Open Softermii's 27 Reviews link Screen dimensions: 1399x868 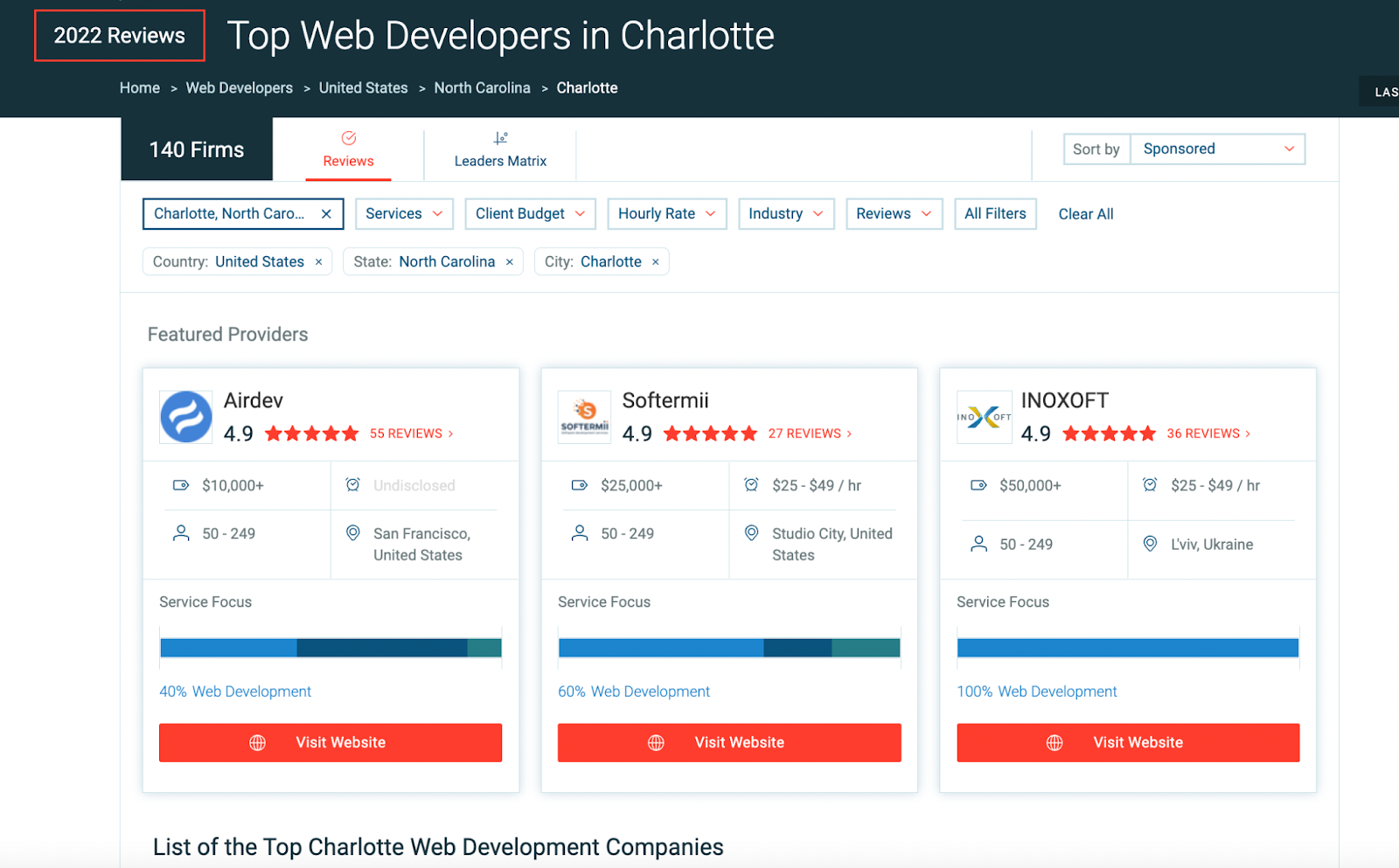[810, 434]
